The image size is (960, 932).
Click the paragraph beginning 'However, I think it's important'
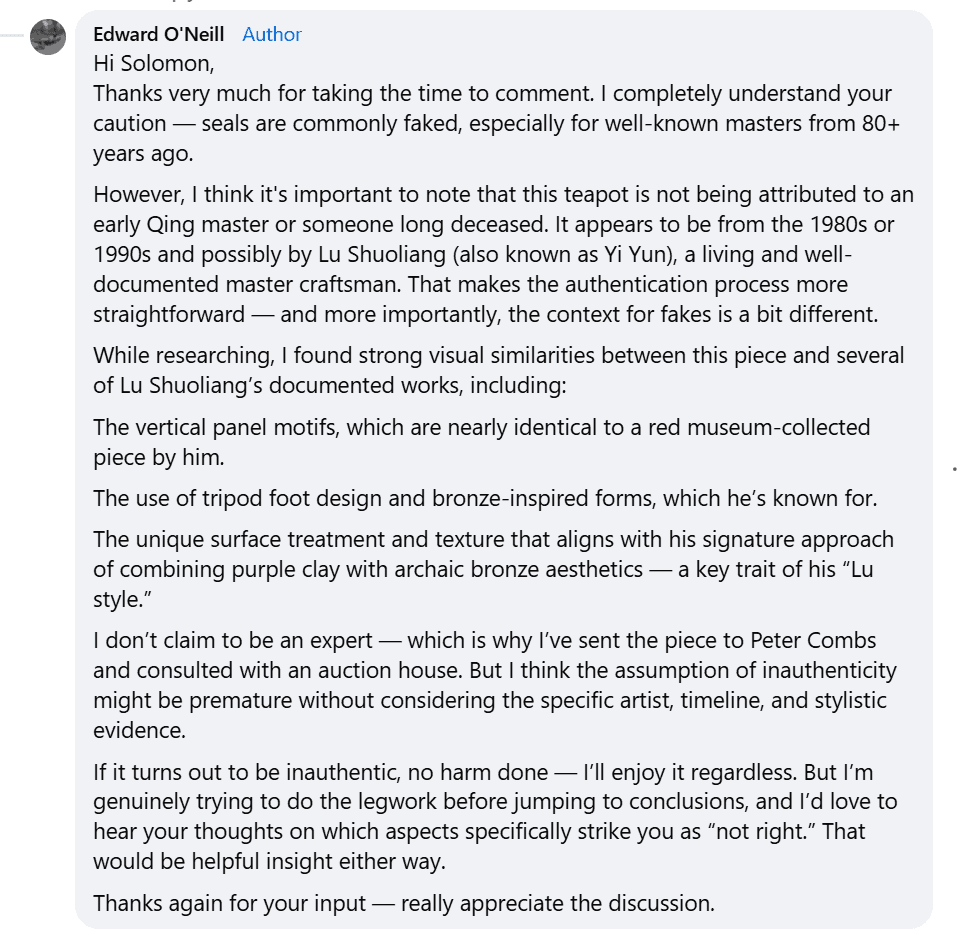click(503, 254)
